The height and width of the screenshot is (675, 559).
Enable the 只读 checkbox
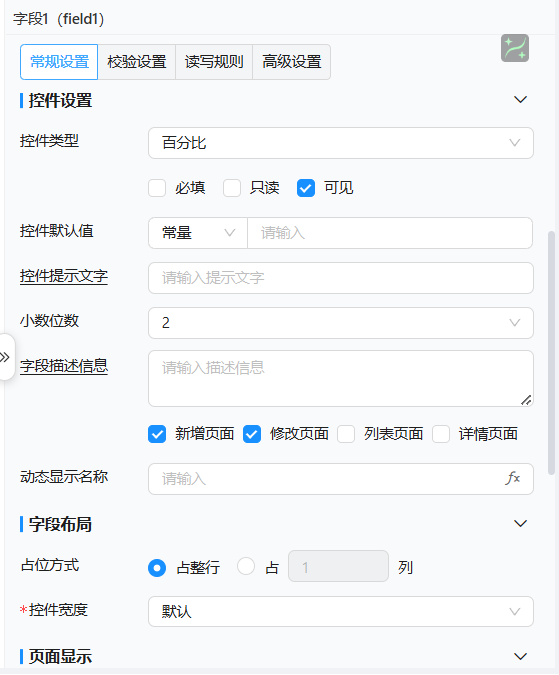[232, 188]
